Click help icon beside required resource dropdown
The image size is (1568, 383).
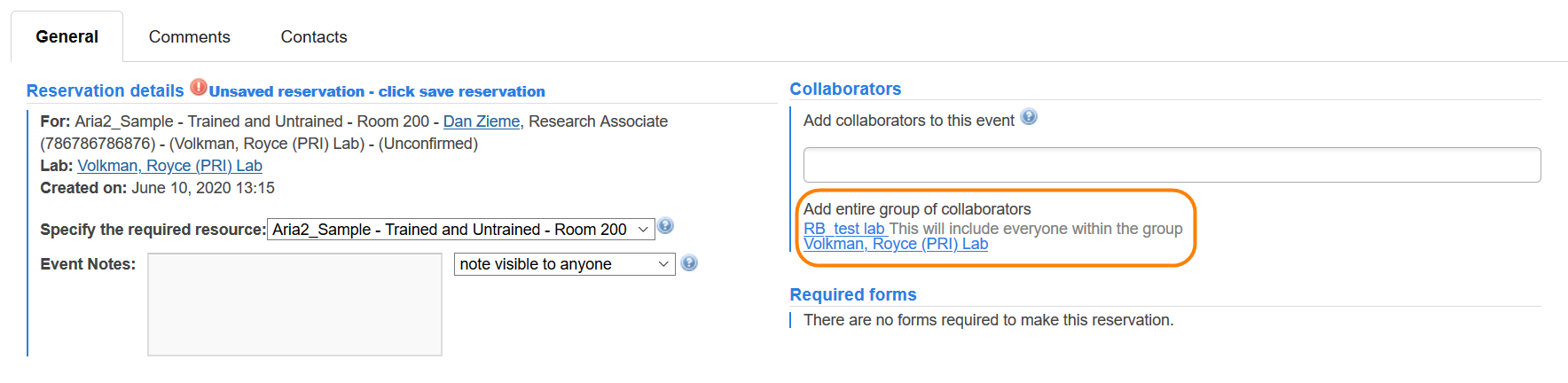pos(666,226)
